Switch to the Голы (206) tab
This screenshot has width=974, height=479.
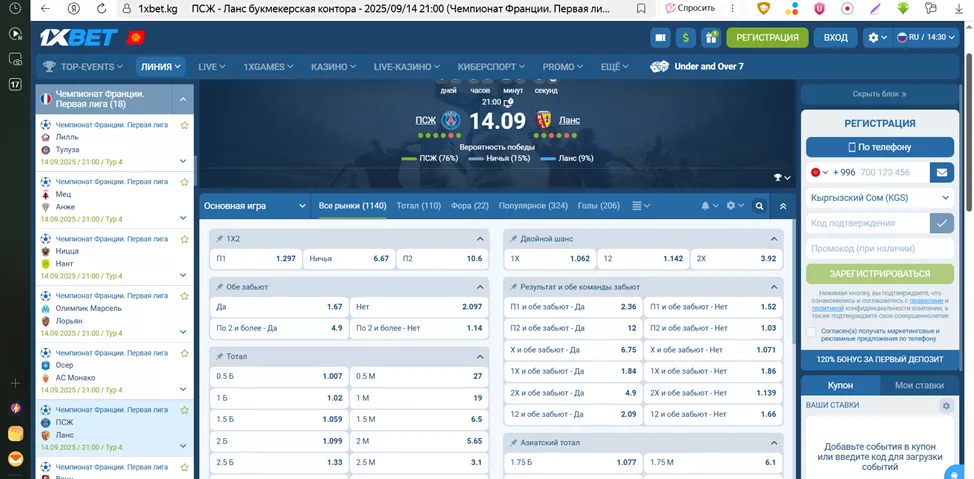click(x=599, y=206)
